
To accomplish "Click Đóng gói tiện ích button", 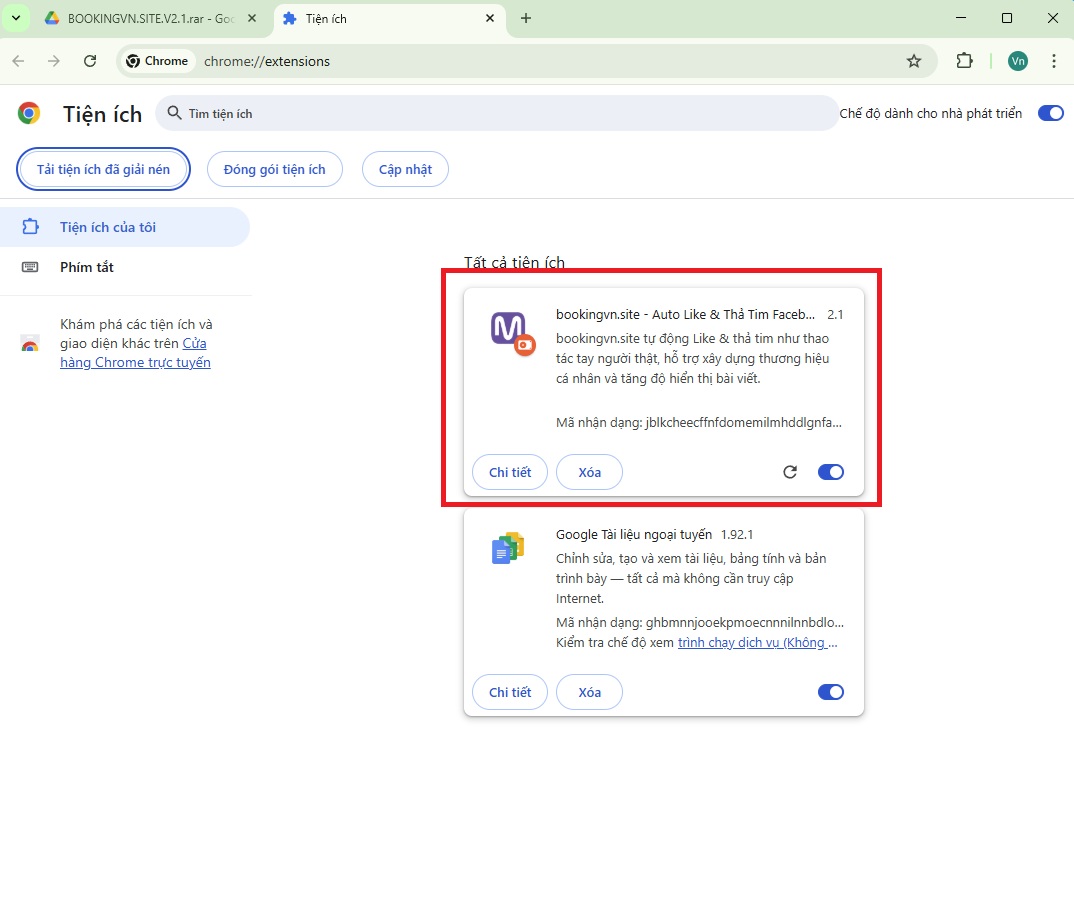I will [275, 169].
